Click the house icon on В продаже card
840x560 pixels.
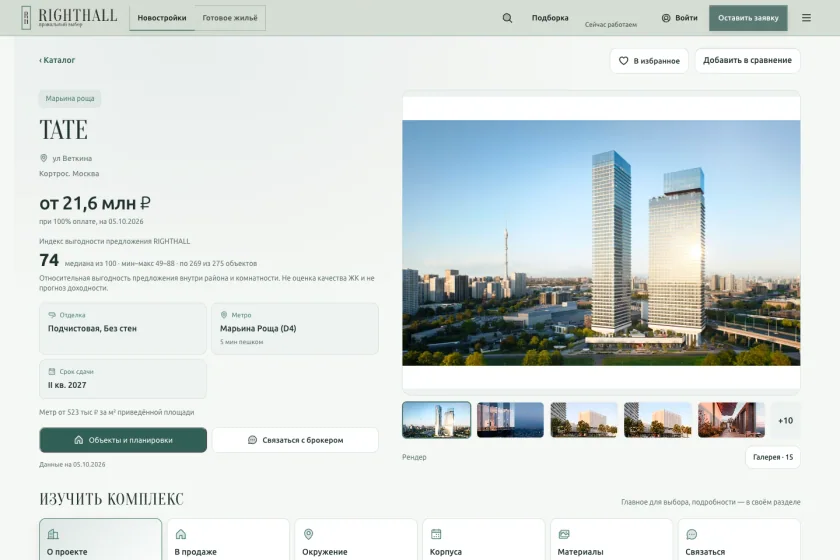(181, 534)
